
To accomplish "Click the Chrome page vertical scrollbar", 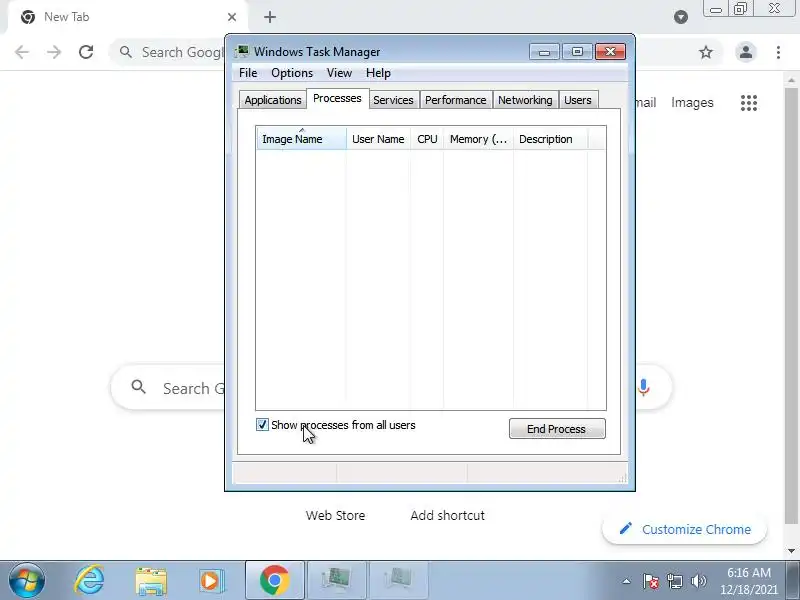I will [x=791, y=306].
